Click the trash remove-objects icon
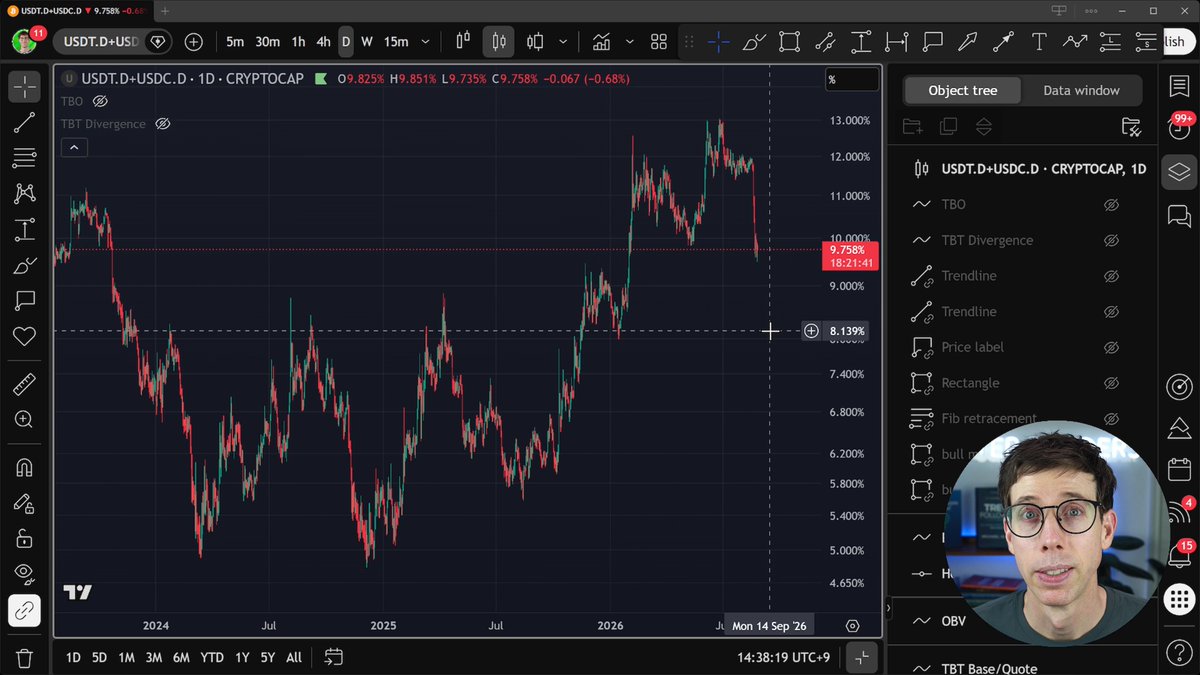 coord(24,657)
